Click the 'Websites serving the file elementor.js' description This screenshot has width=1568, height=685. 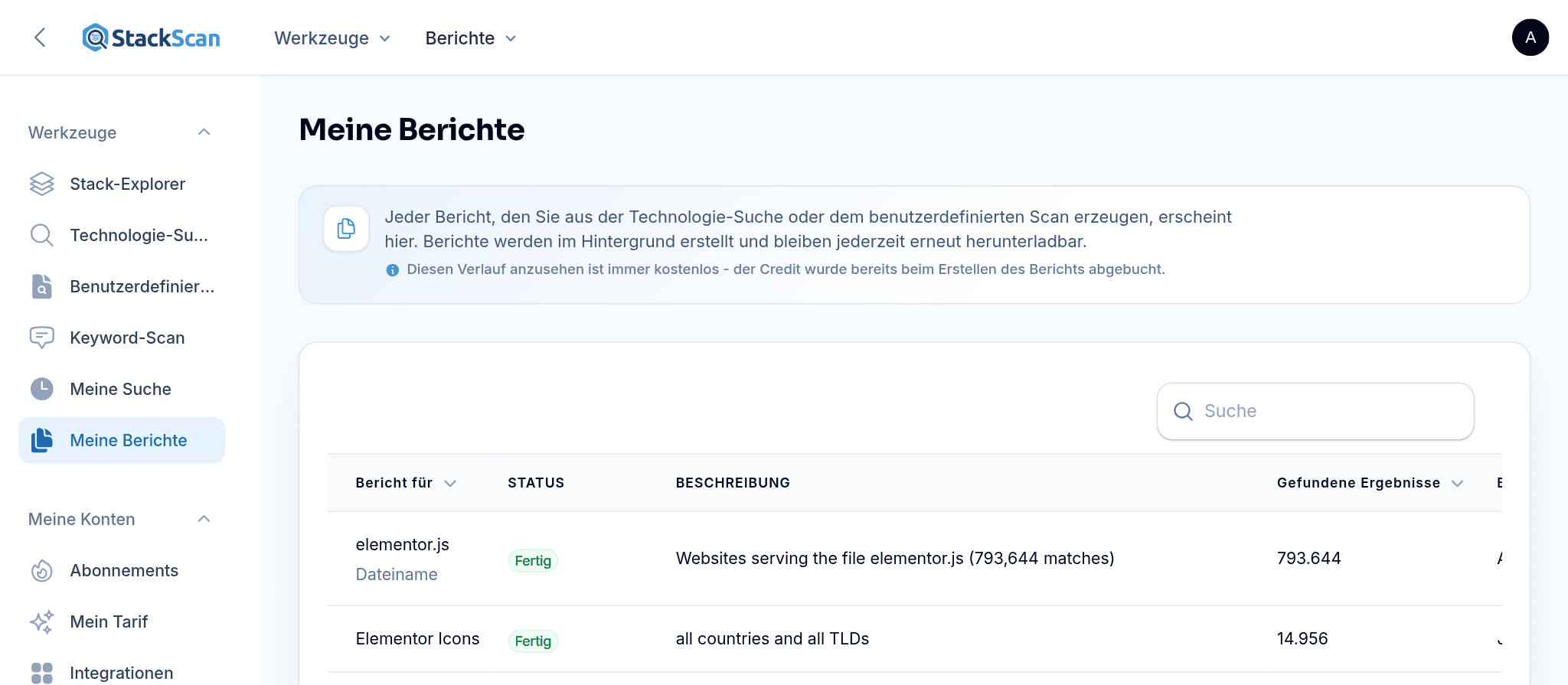(894, 558)
